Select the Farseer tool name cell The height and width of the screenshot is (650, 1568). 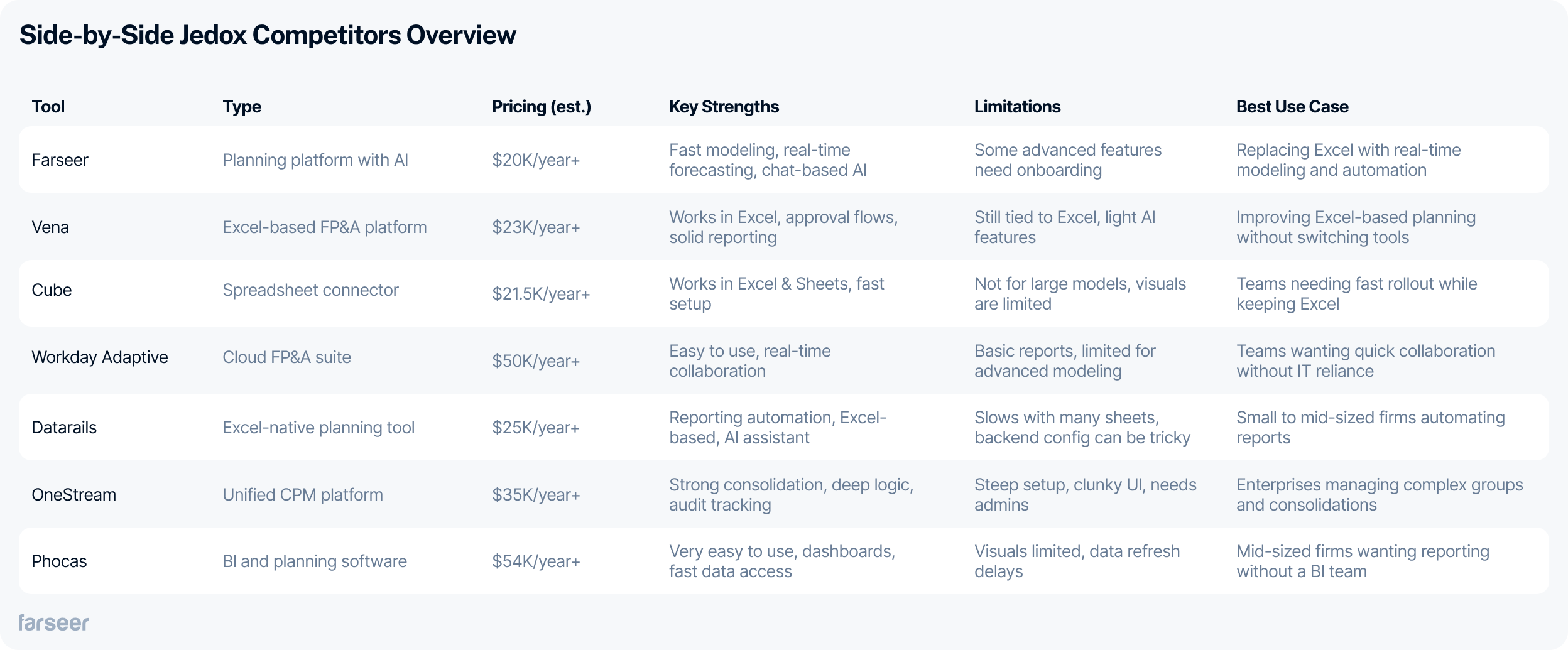coord(60,160)
